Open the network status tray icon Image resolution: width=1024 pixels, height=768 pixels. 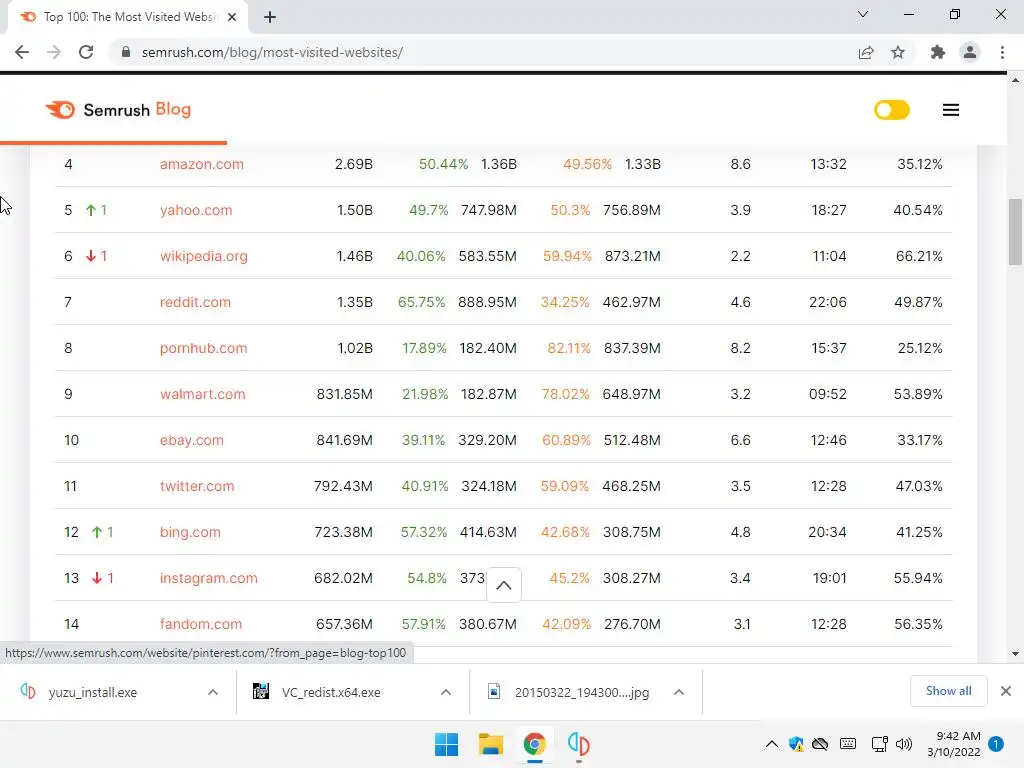(x=880, y=744)
